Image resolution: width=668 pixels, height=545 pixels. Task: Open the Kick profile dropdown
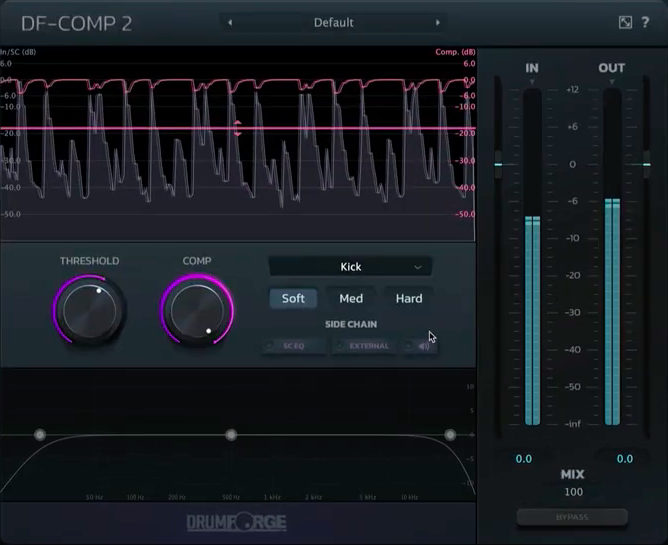350,267
